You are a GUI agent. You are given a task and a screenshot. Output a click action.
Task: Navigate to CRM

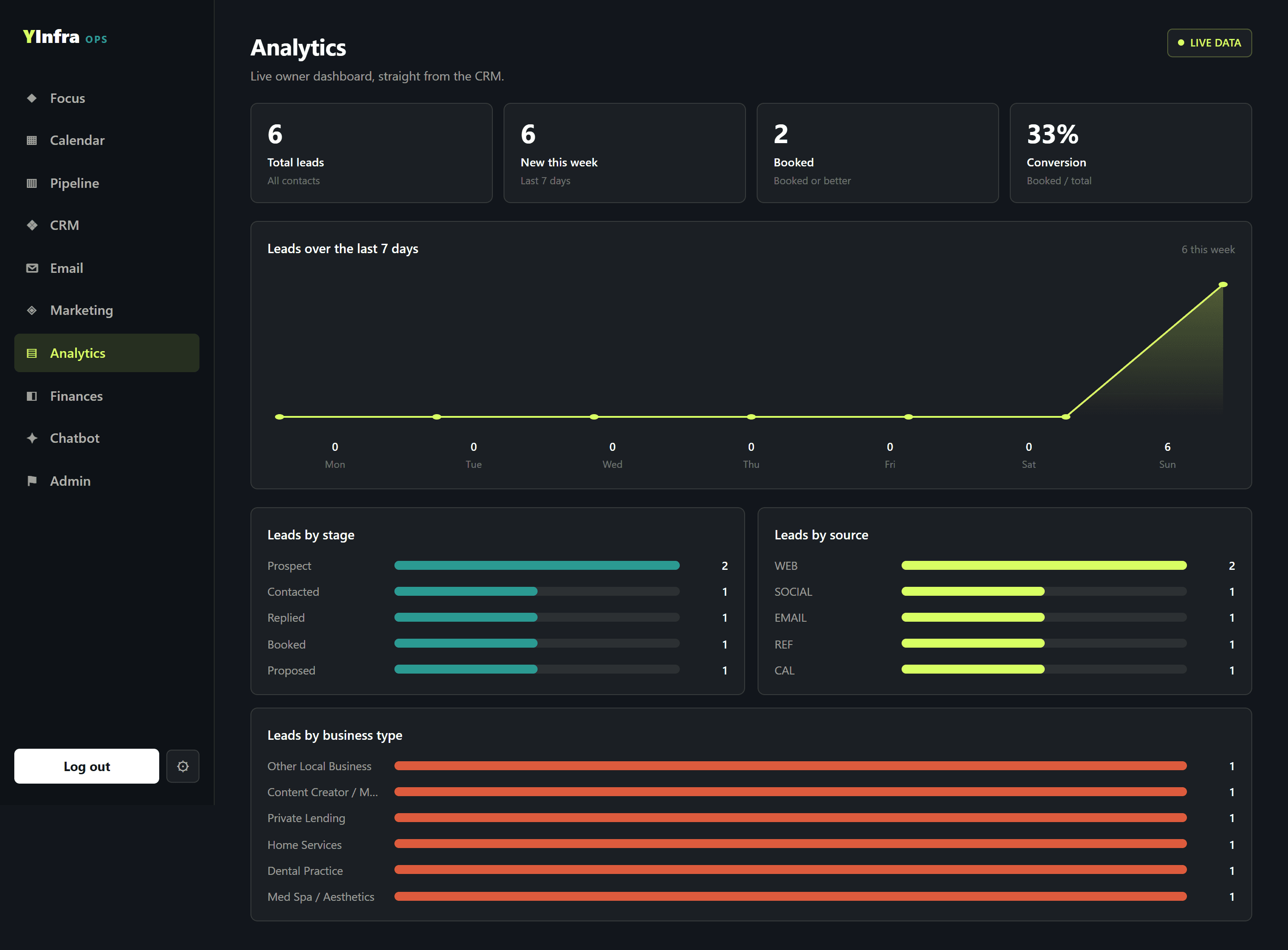[107, 225]
